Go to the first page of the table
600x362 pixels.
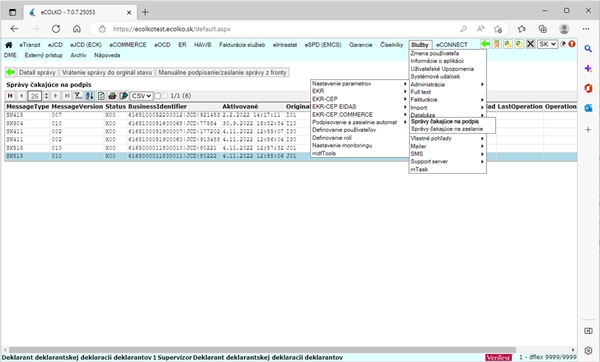point(10,96)
